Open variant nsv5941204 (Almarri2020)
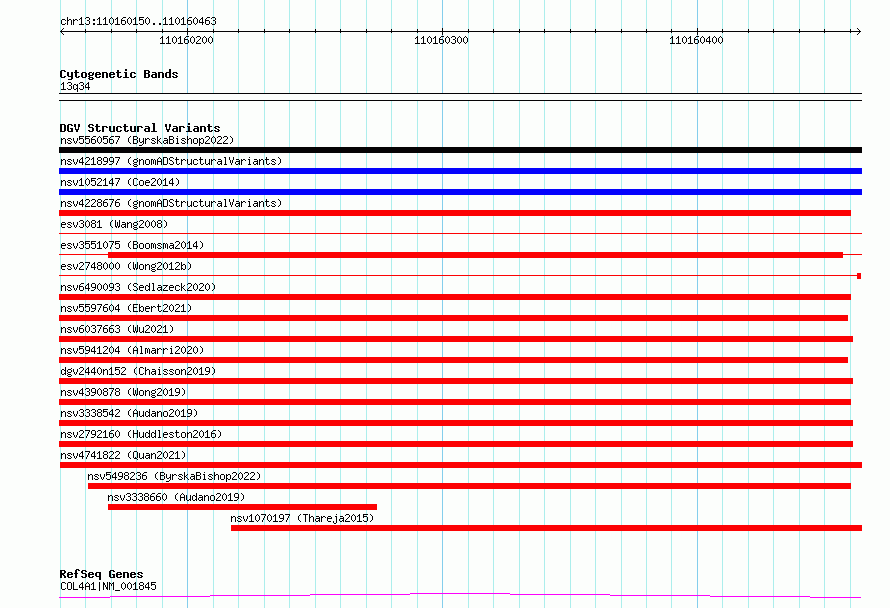This screenshot has width=890, height=608. 132,350
